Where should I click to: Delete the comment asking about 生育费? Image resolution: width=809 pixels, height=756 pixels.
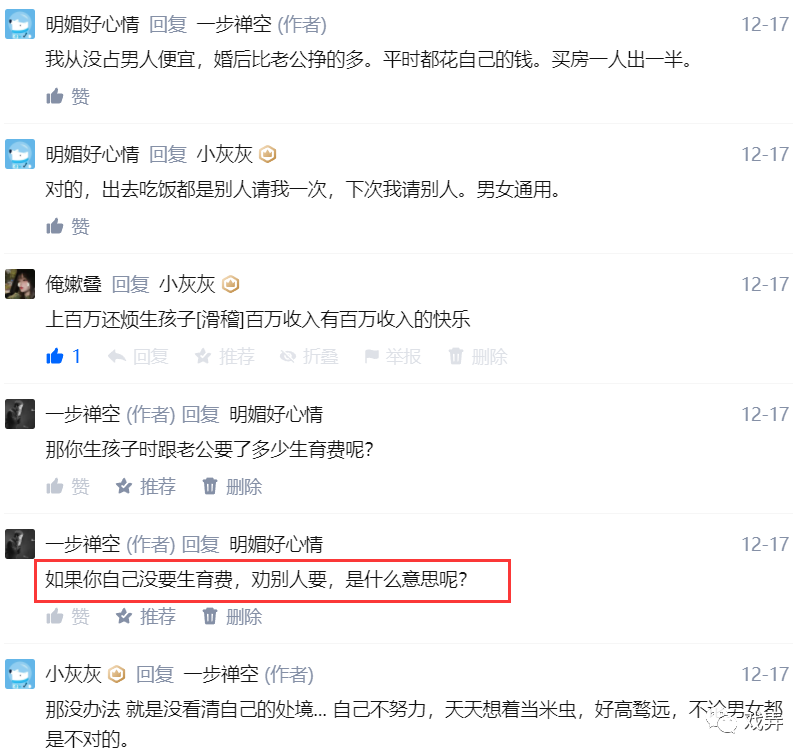click(232, 487)
